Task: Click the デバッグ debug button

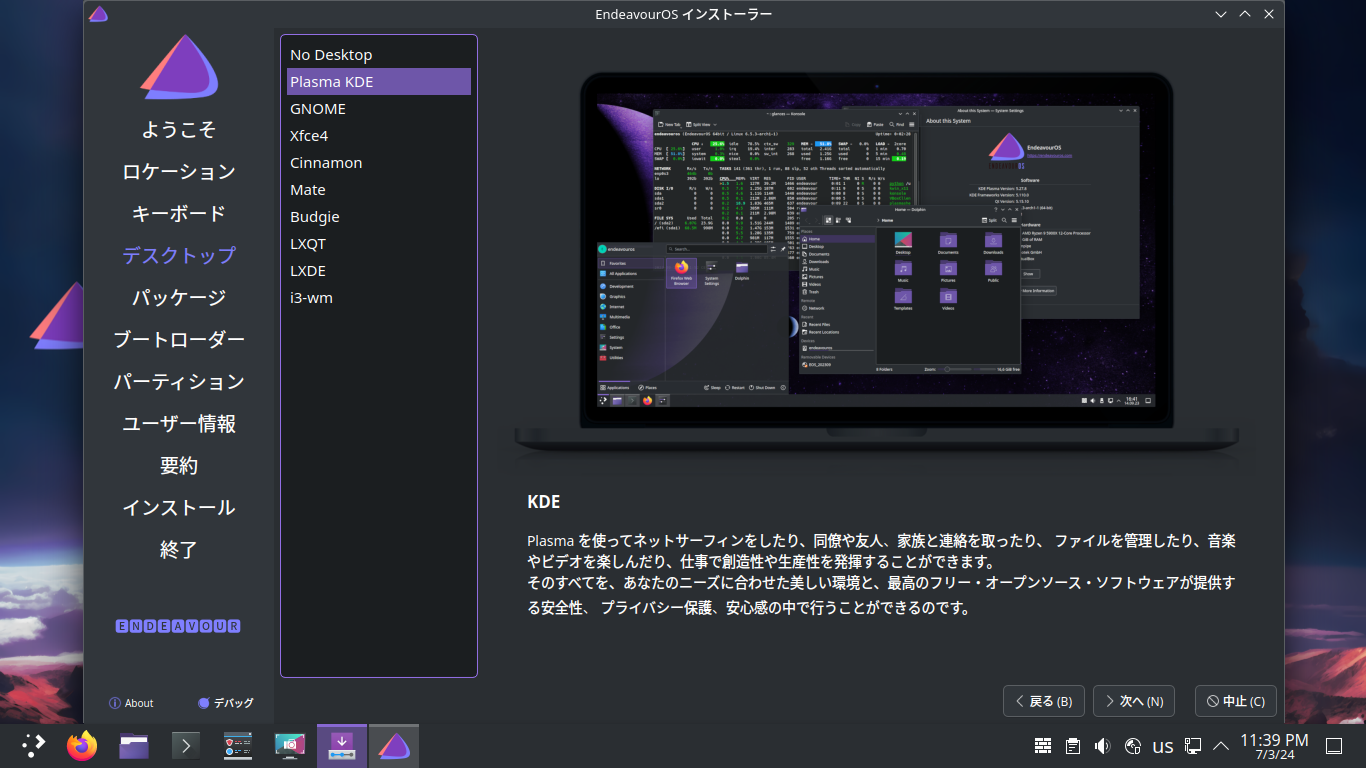Action: click(226, 703)
